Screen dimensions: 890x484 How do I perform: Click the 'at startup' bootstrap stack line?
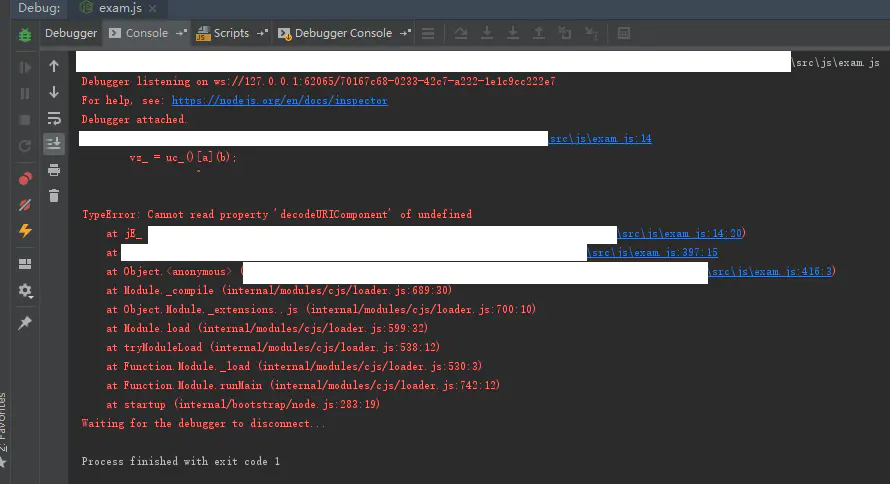tap(243, 405)
